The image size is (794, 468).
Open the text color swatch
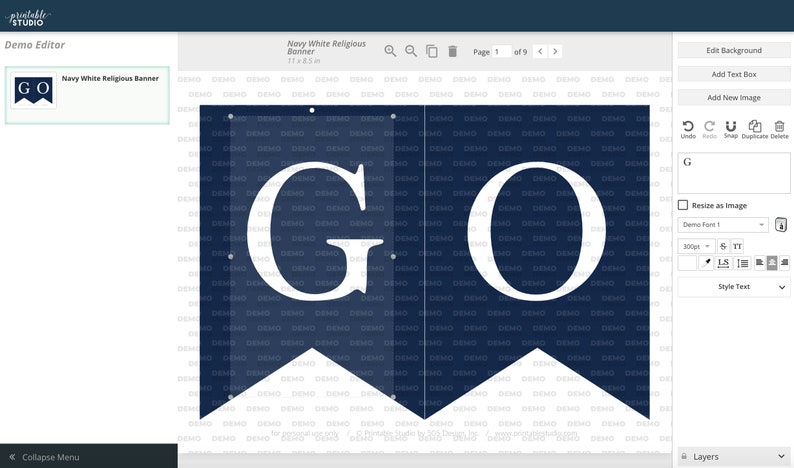point(687,262)
